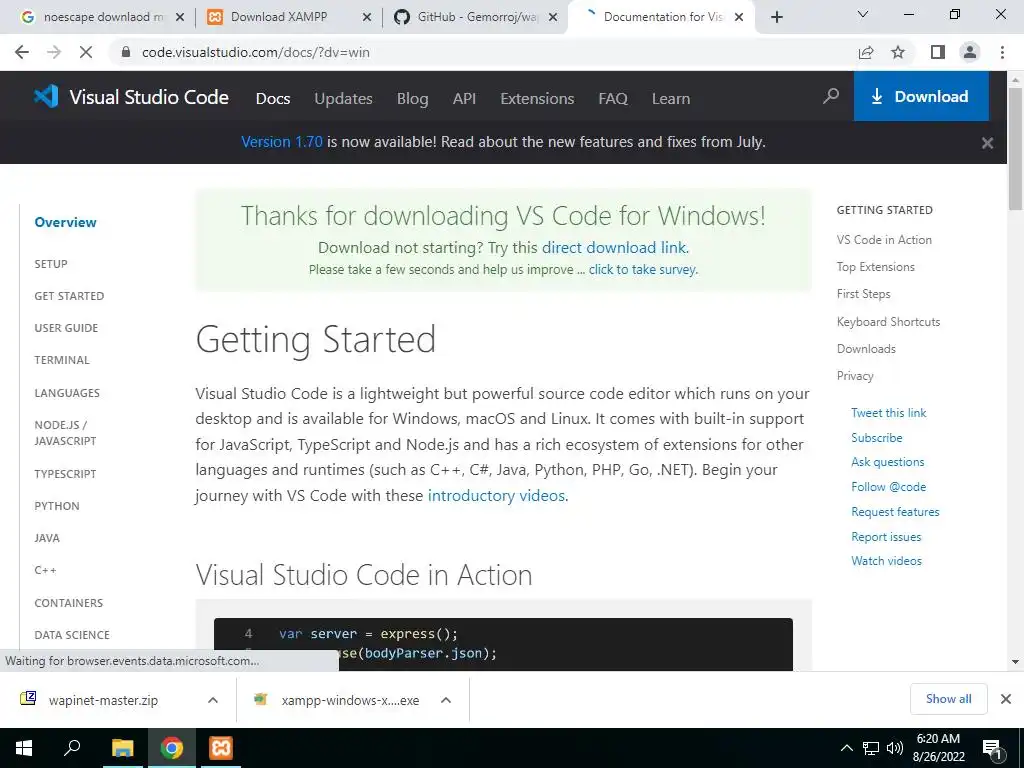Expand the NODE.JS / JAVASCRIPT sidebar section
Viewport: 1024px width, 768px height.
[65, 432]
